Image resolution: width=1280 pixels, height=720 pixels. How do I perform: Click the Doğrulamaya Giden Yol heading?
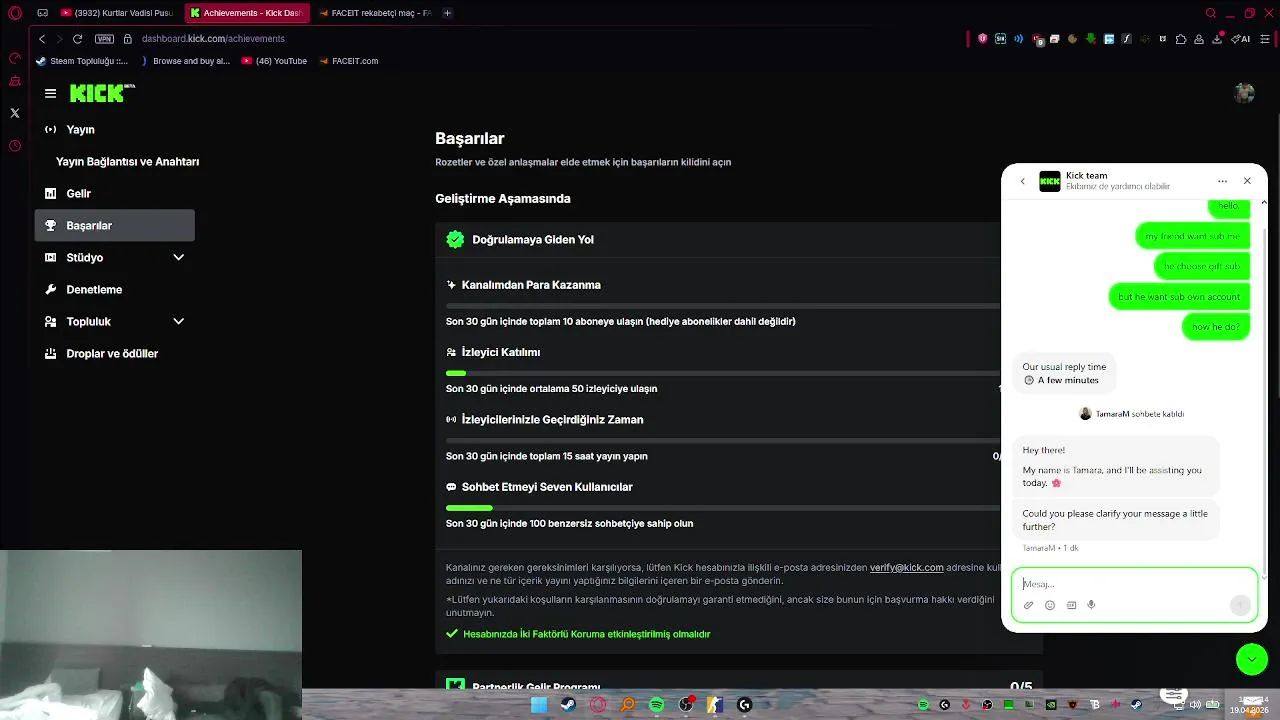533,240
